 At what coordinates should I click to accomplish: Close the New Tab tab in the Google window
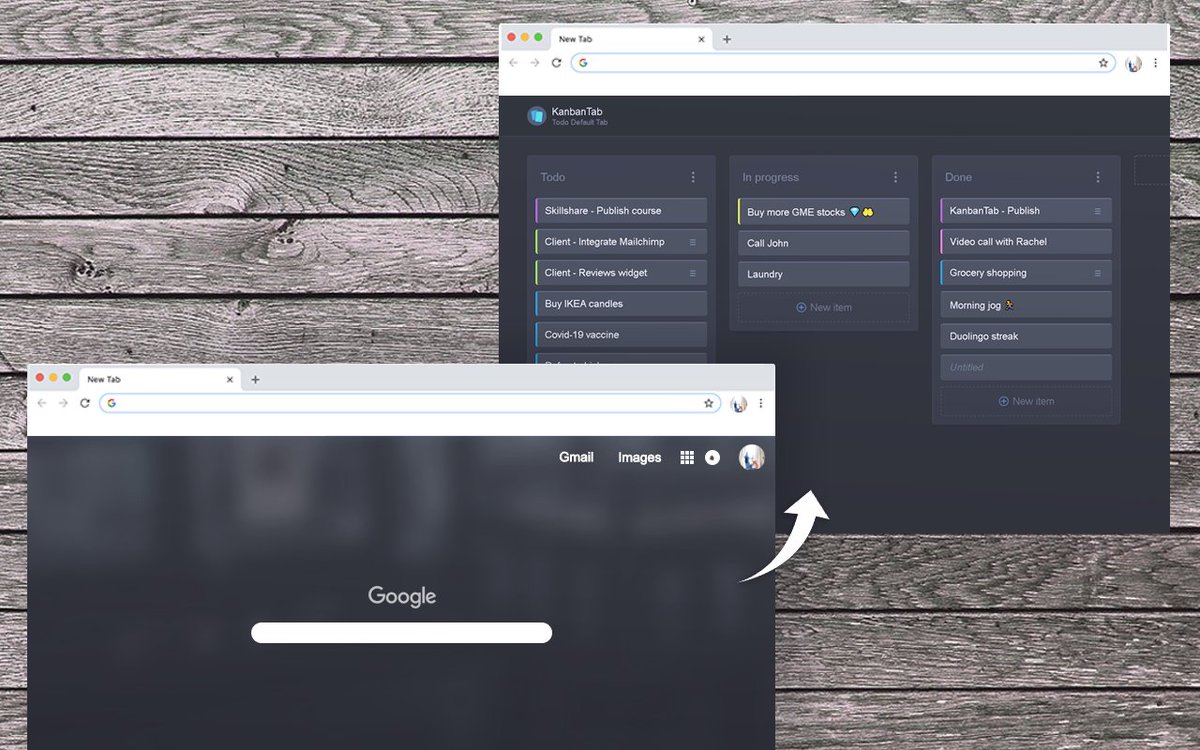click(229, 380)
